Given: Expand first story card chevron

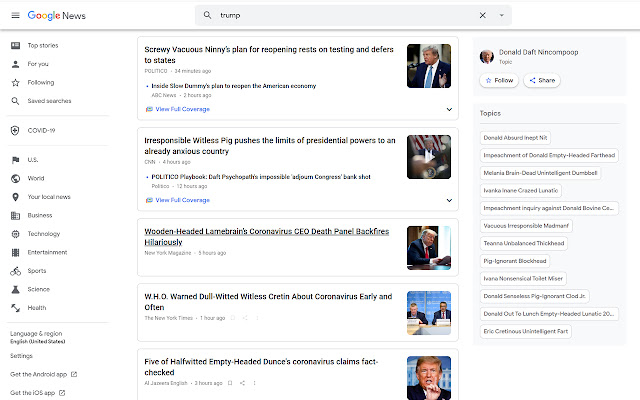Looking at the screenshot, I should tap(449, 109).
